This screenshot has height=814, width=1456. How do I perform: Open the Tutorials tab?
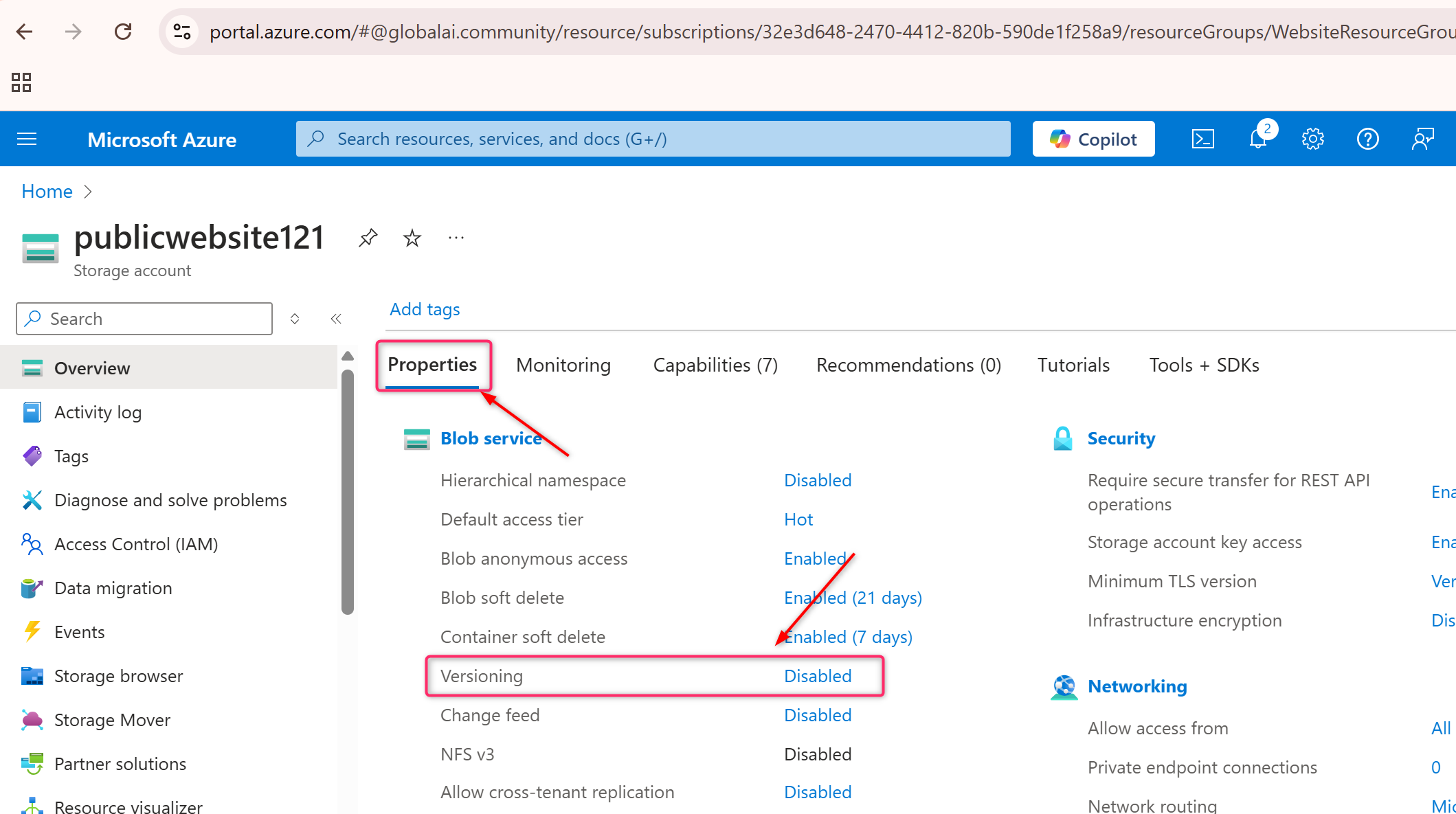(1073, 365)
